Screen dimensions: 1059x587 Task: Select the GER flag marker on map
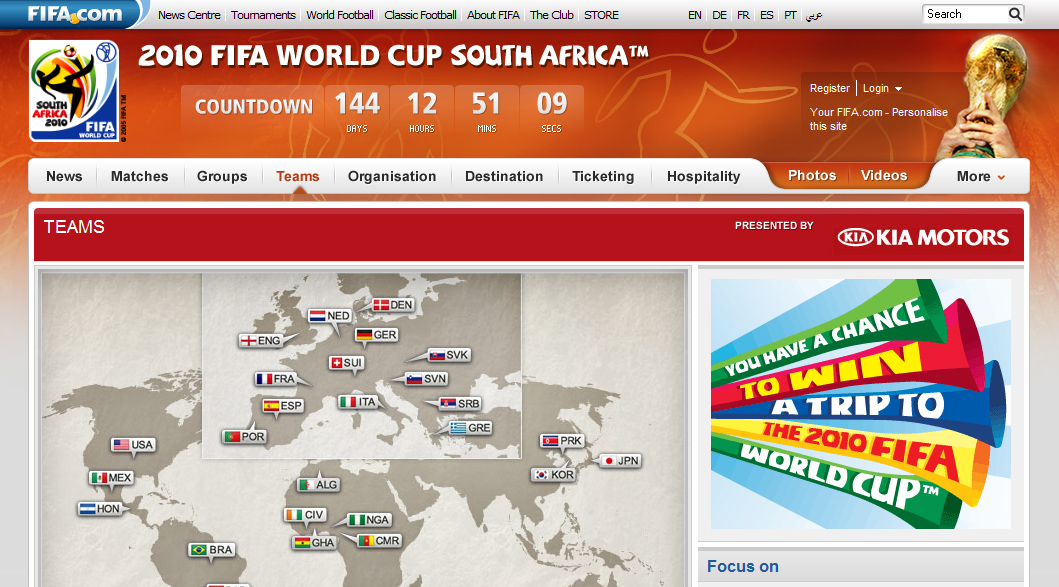(377, 334)
